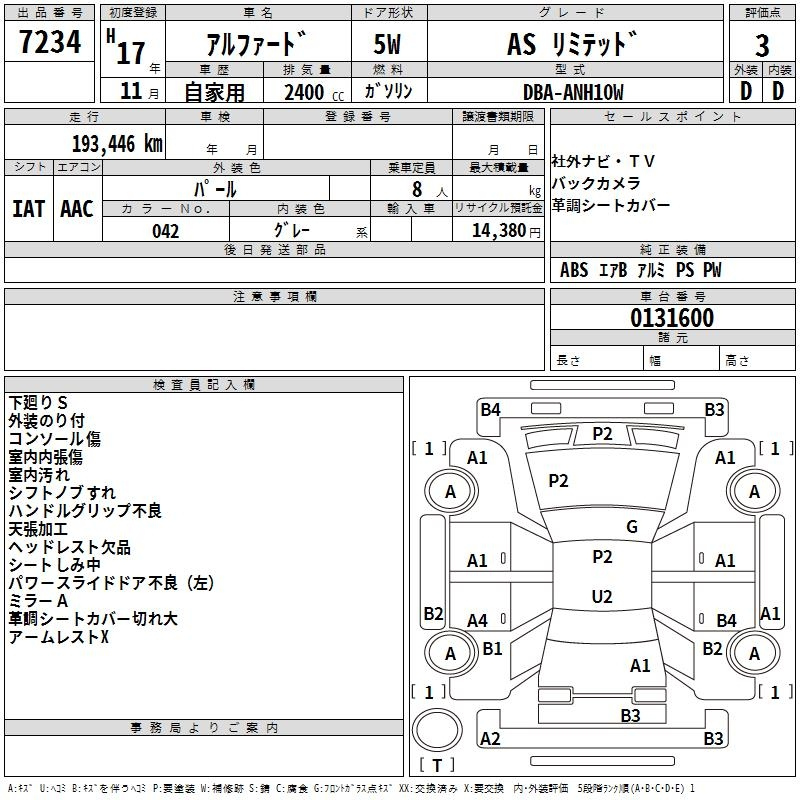Screen dimensions: 800x800
Task: Select the exterior color パール
Action: (215, 189)
